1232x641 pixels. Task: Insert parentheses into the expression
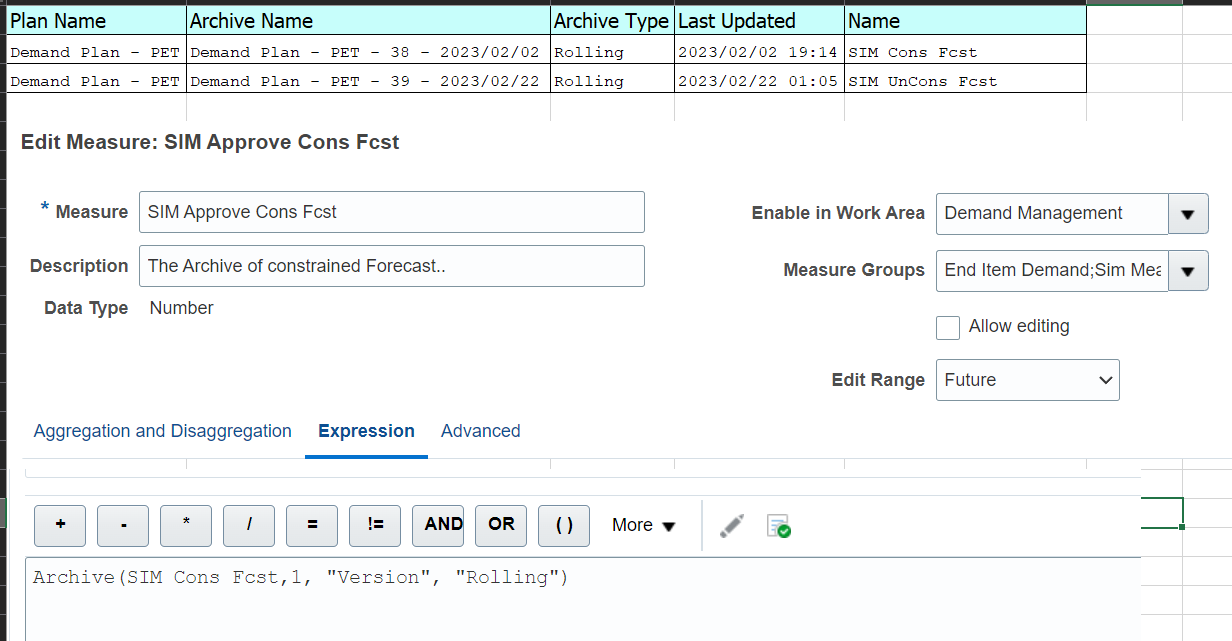click(x=563, y=525)
